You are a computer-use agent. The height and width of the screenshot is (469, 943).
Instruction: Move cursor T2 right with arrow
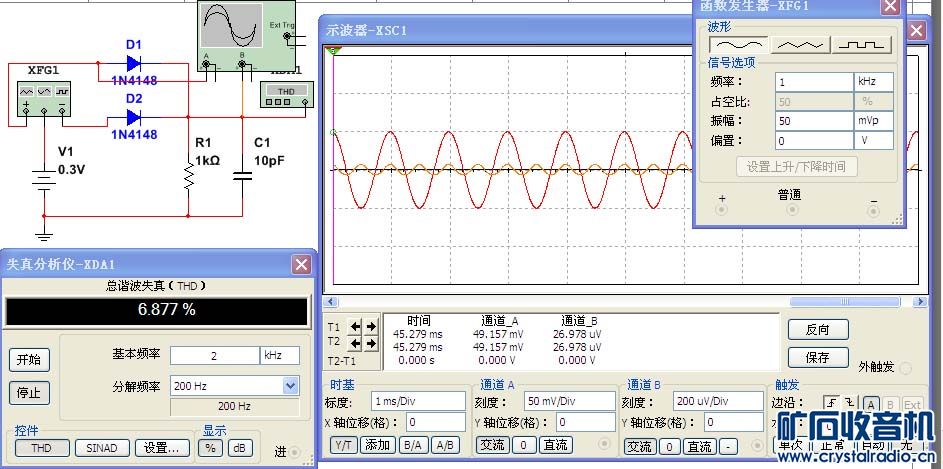click(372, 343)
